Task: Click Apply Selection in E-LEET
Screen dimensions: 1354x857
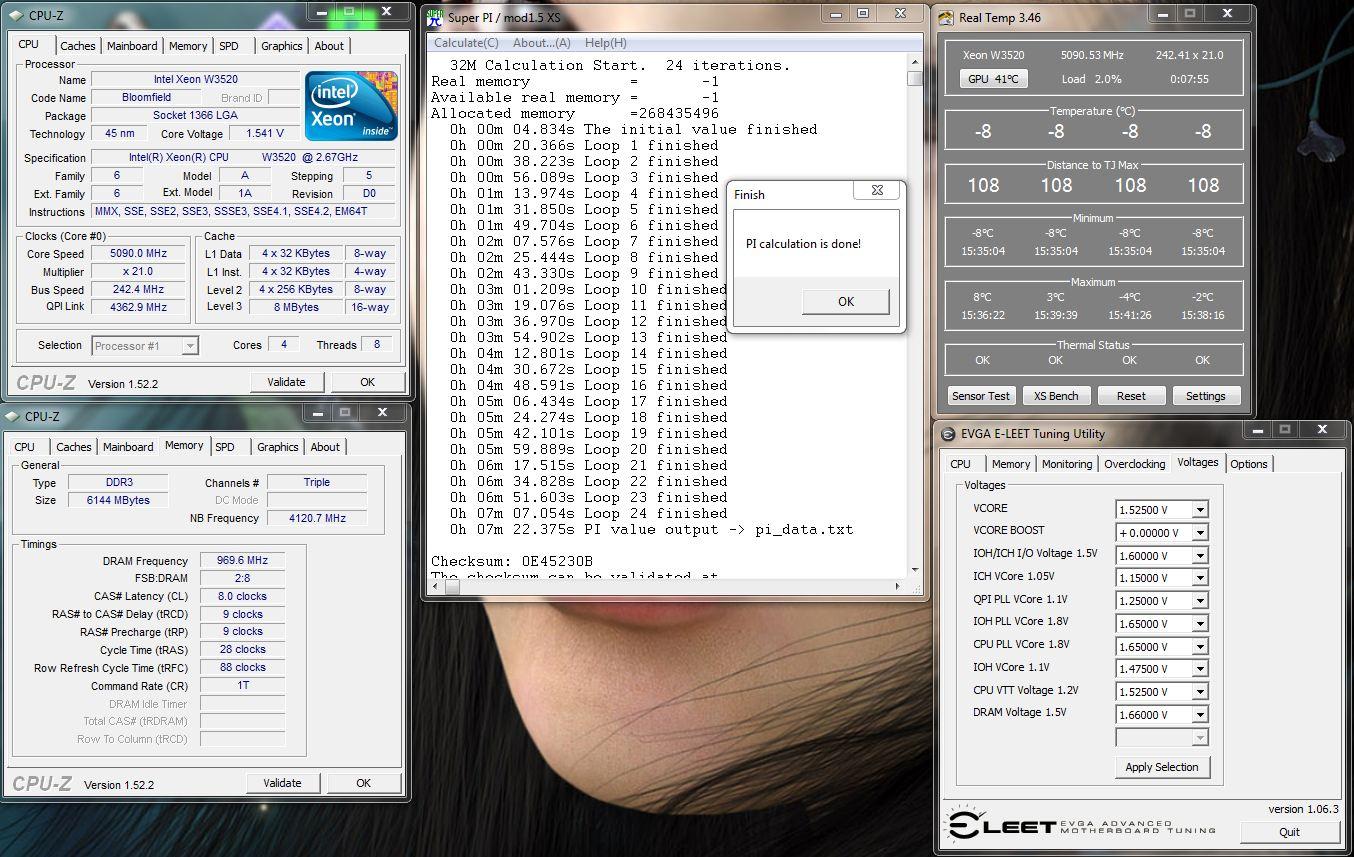Action: pos(1161,767)
